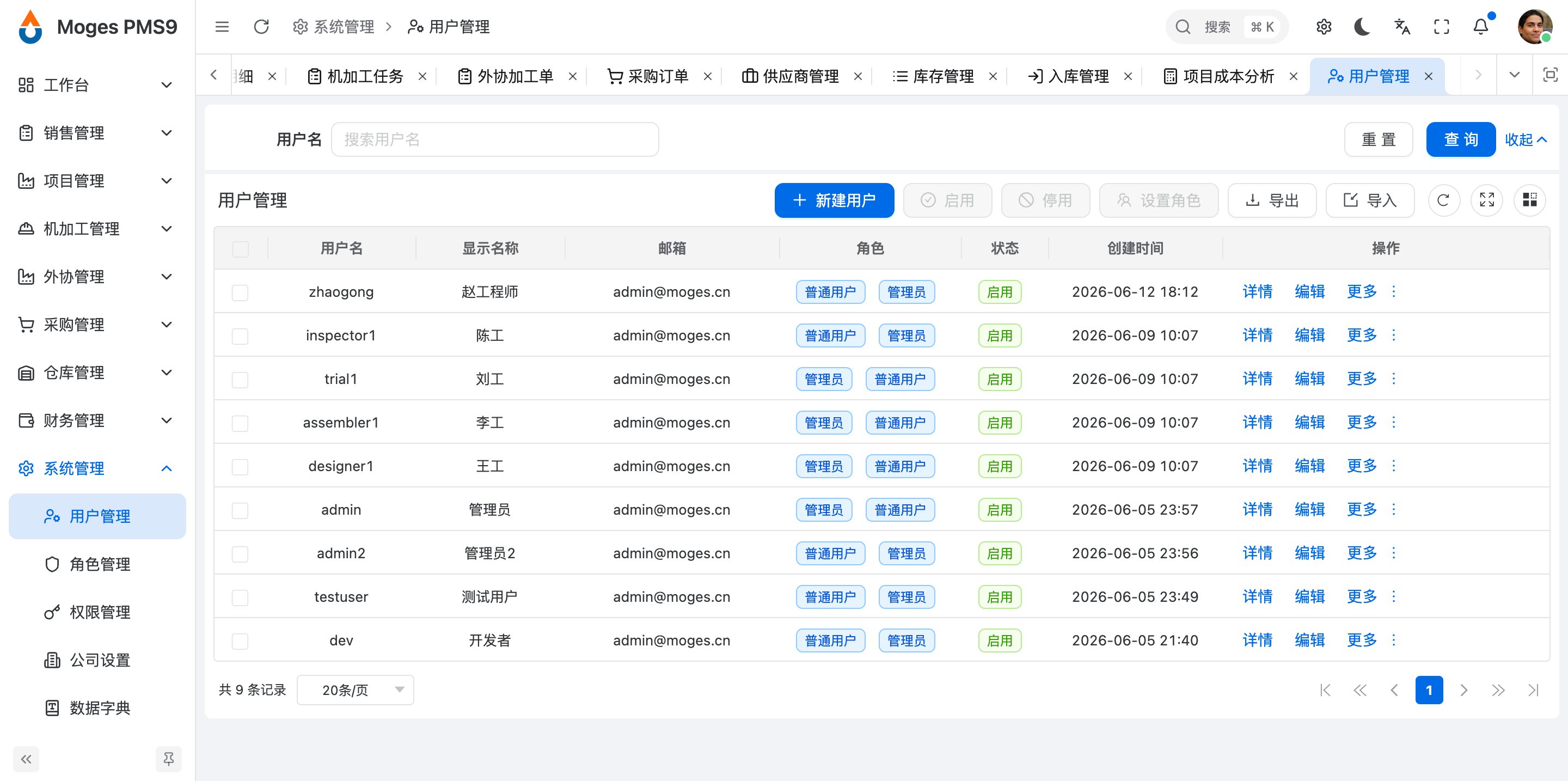Check the admin user row checkbox
1568x781 pixels.
(241, 510)
